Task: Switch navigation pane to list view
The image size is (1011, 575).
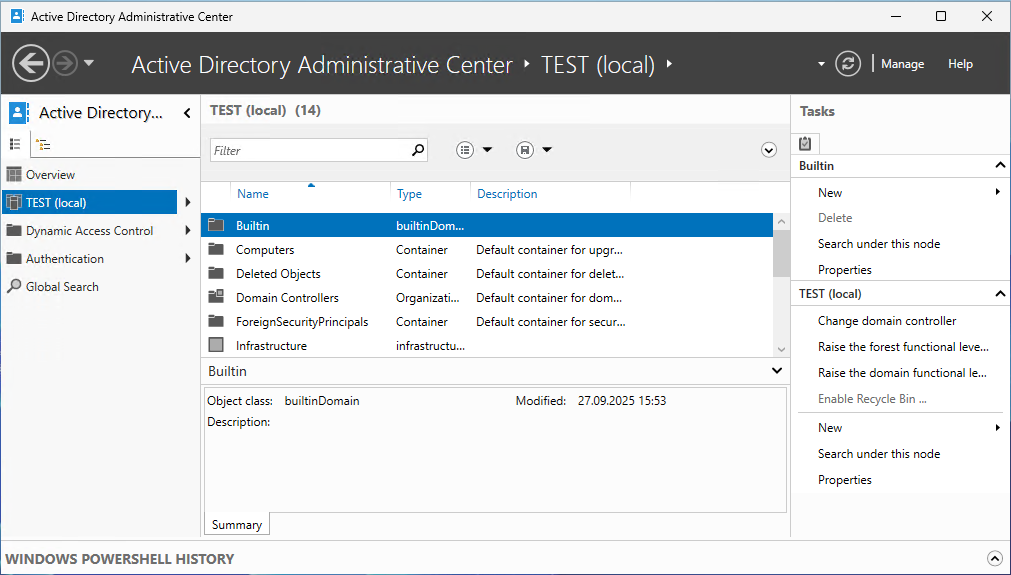Action: [15, 144]
